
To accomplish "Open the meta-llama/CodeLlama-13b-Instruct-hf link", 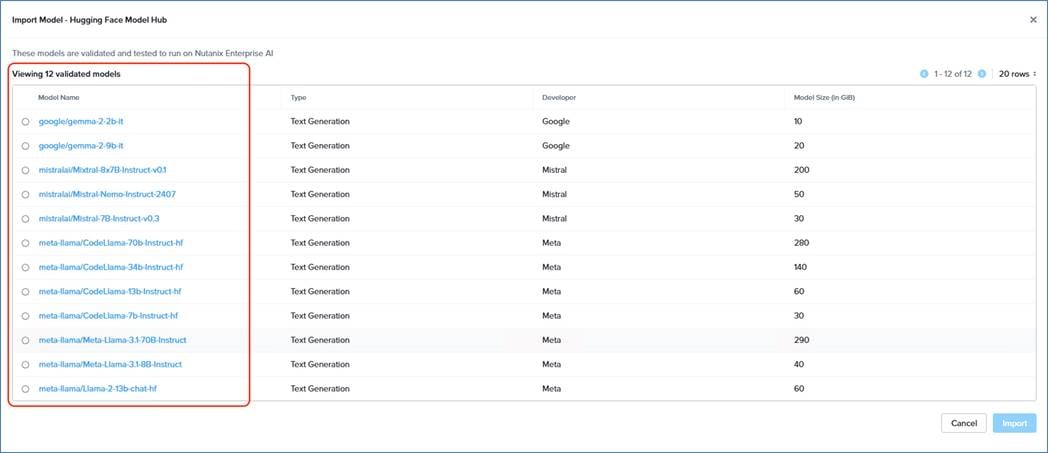I will 110,291.
